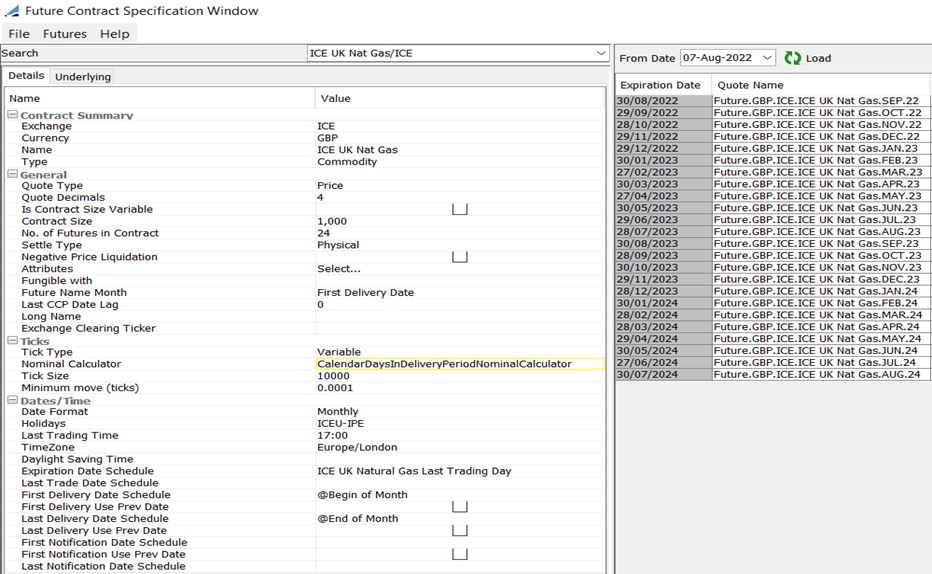Open the Search contract dropdown
This screenshot has width=932, height=574.
[601, 53]
